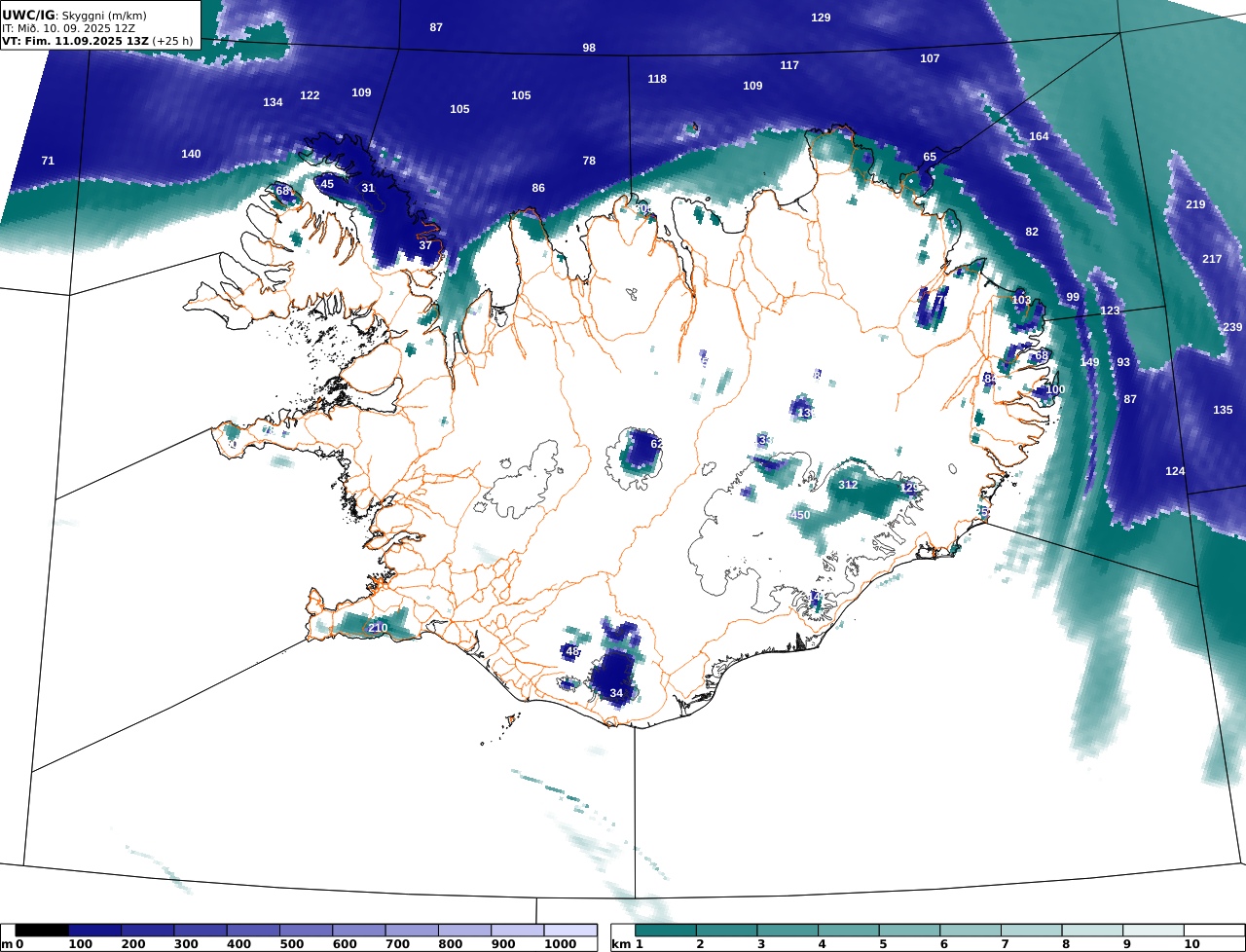Click the visibility value 48 on the map
The image size is (1246, 952).
(x=572, y=651)
